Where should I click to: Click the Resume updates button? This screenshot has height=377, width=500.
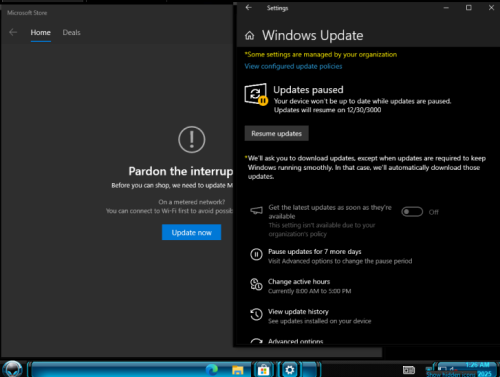[x=276, y=133]
